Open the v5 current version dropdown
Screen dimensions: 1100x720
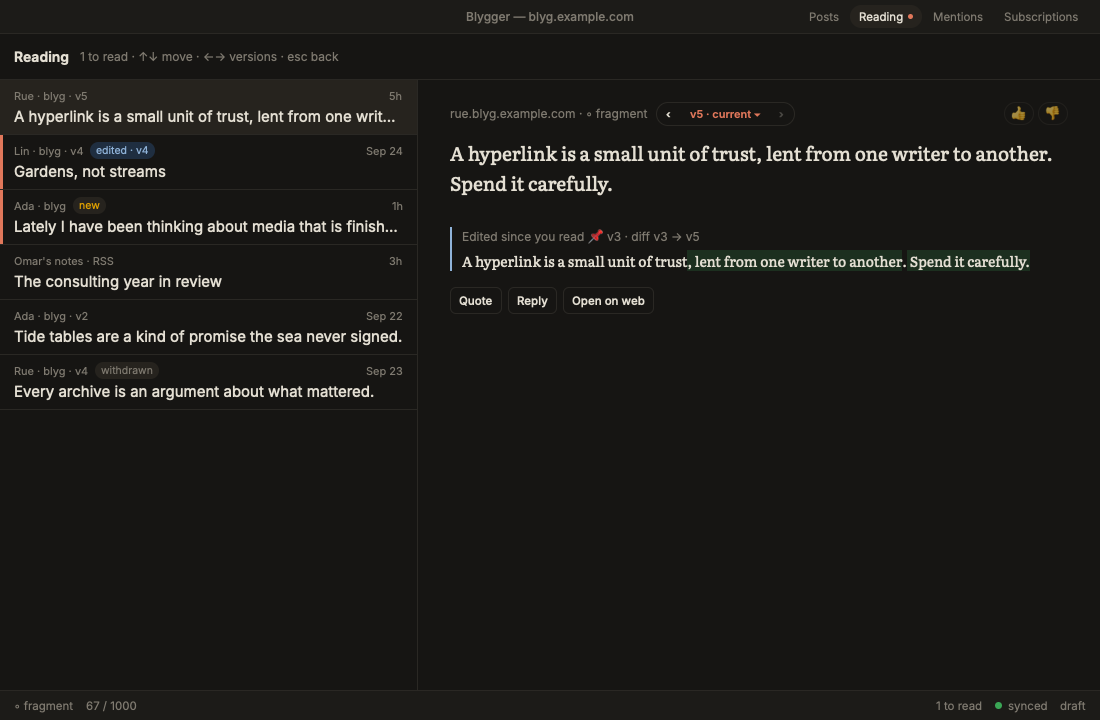725,114
